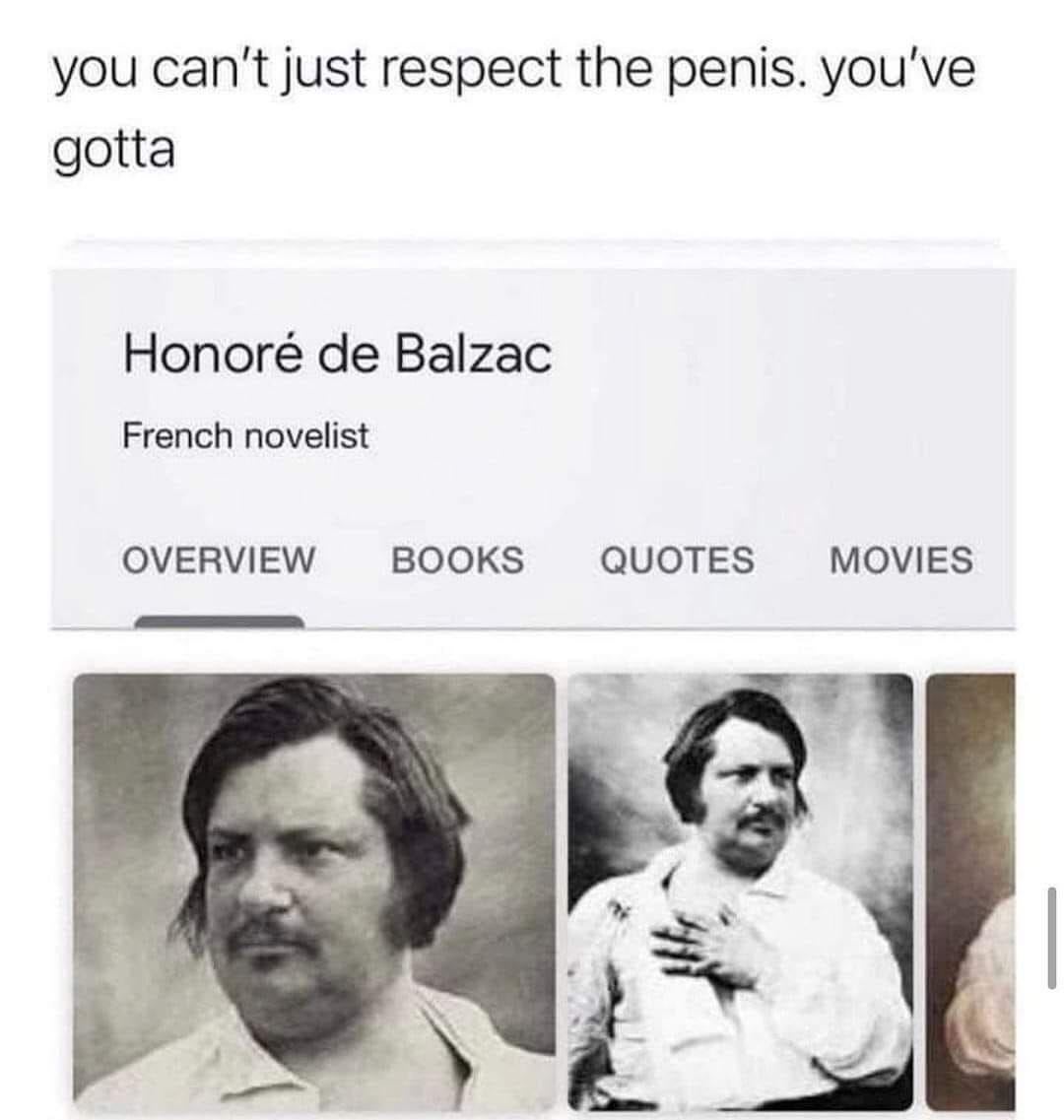Open the hand-on-chest portrait thumbnail

click(740, 891)
